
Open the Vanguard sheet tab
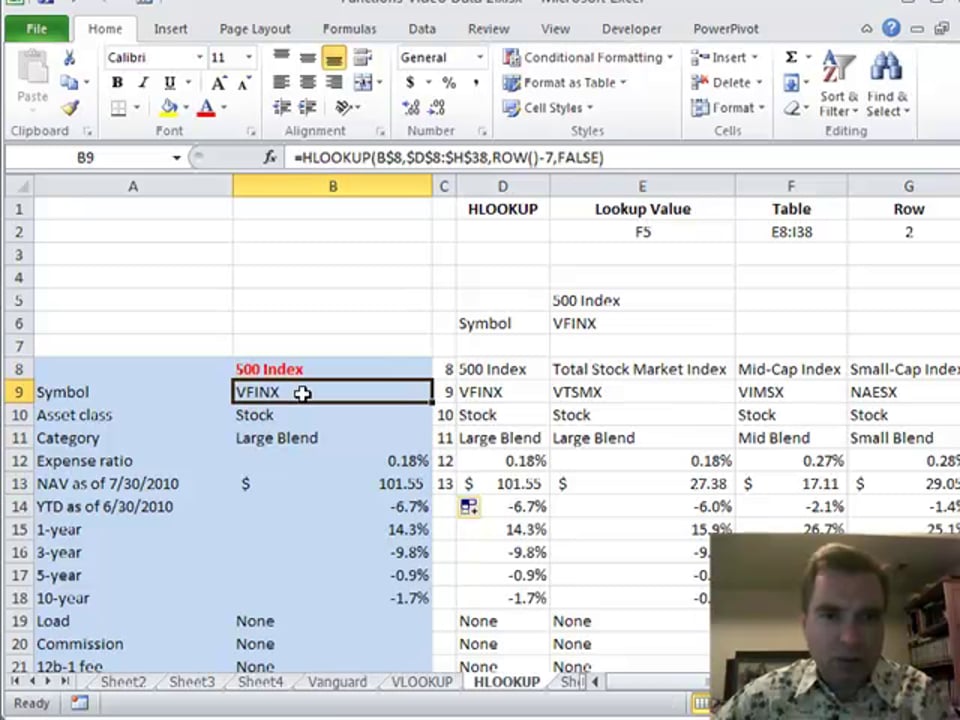(x=337, y=681)
